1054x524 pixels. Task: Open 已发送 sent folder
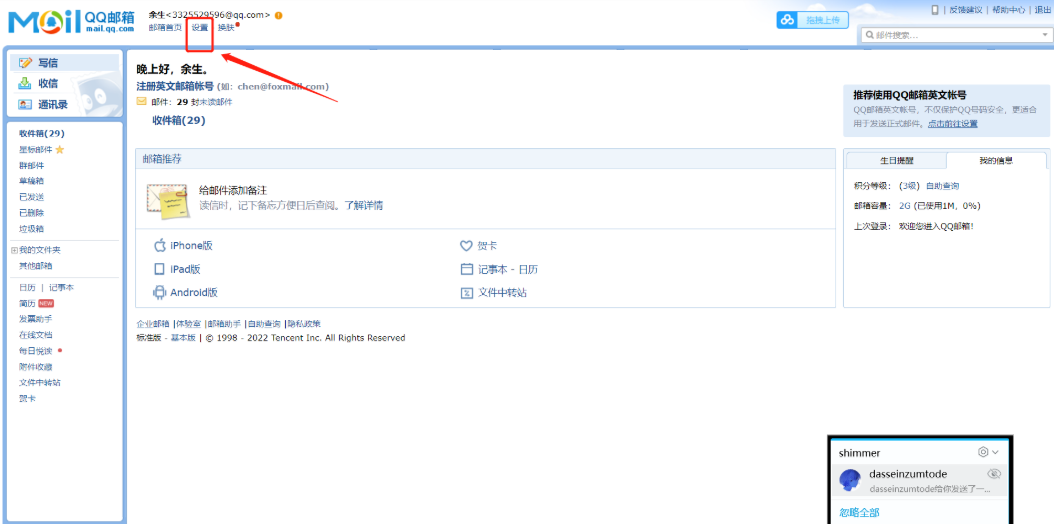[32, 197]
